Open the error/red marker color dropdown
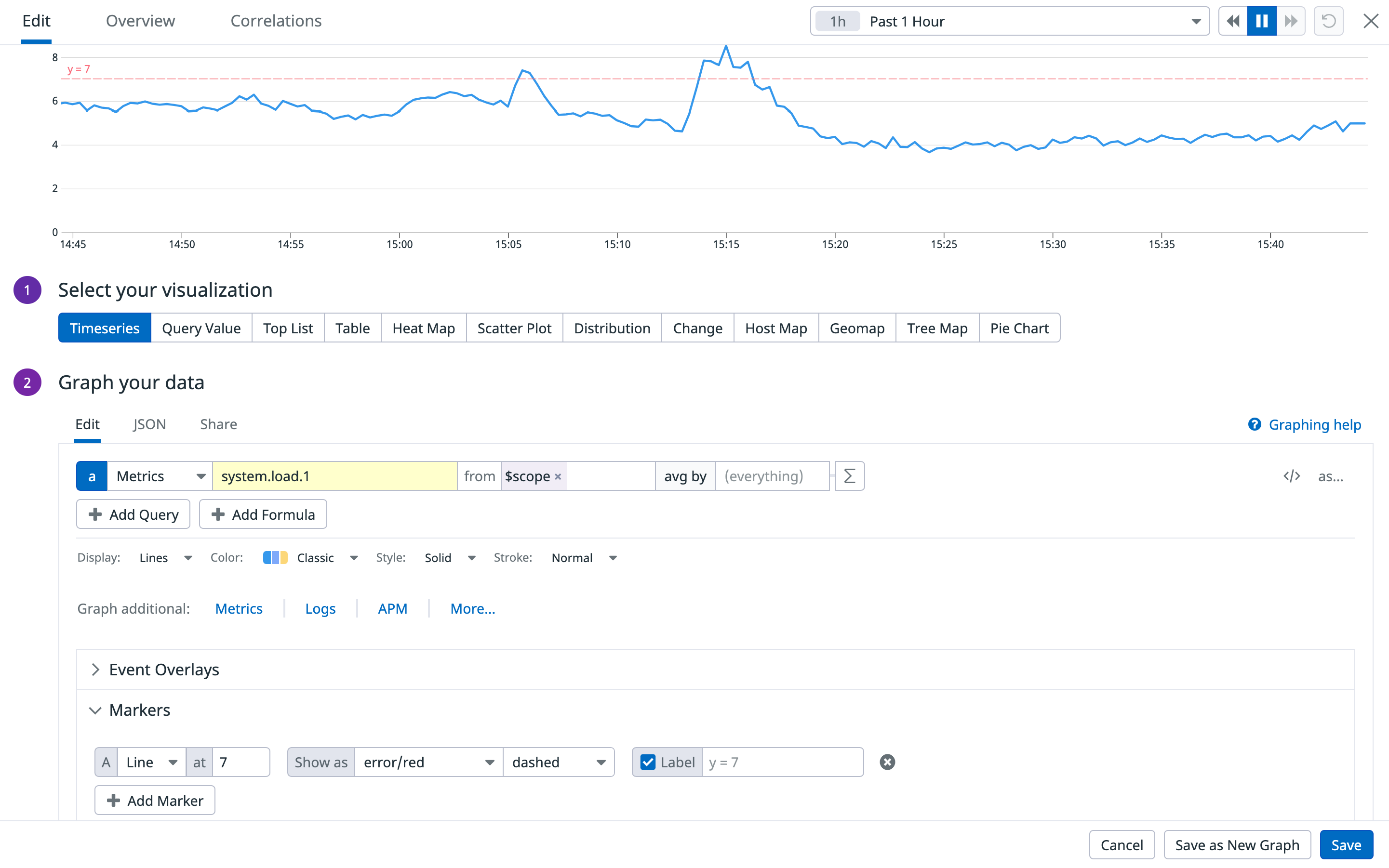 tap(428, 762)
